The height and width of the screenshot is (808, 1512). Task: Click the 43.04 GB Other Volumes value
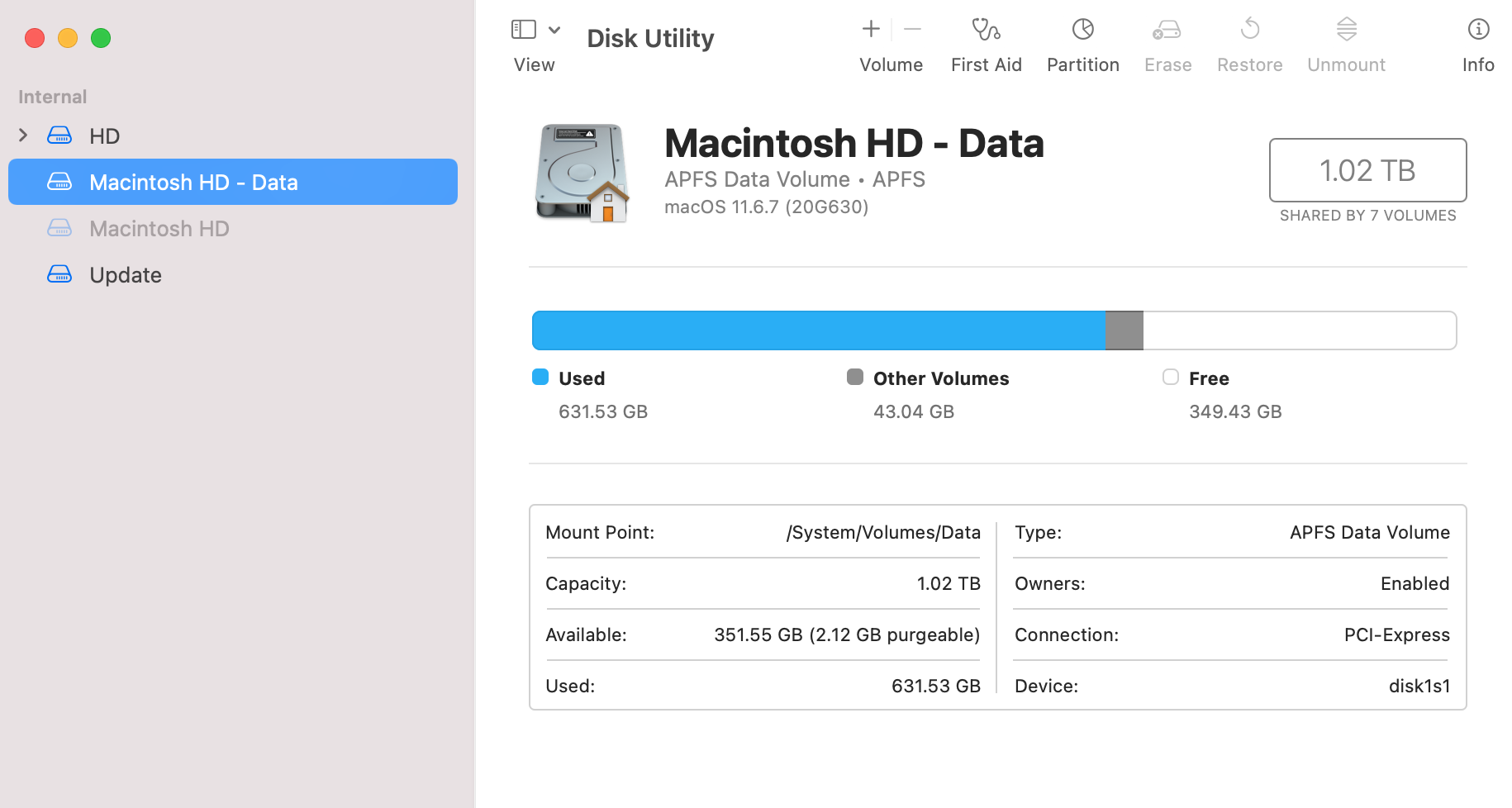coord(914,411)
